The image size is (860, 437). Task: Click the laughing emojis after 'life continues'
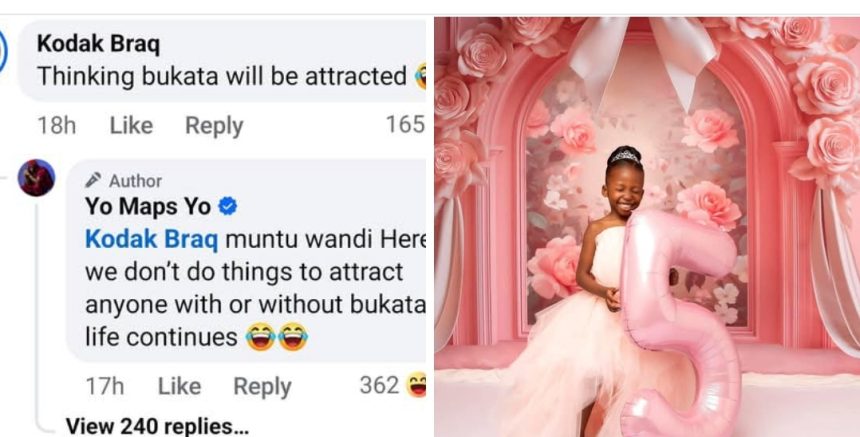(276, 337)
